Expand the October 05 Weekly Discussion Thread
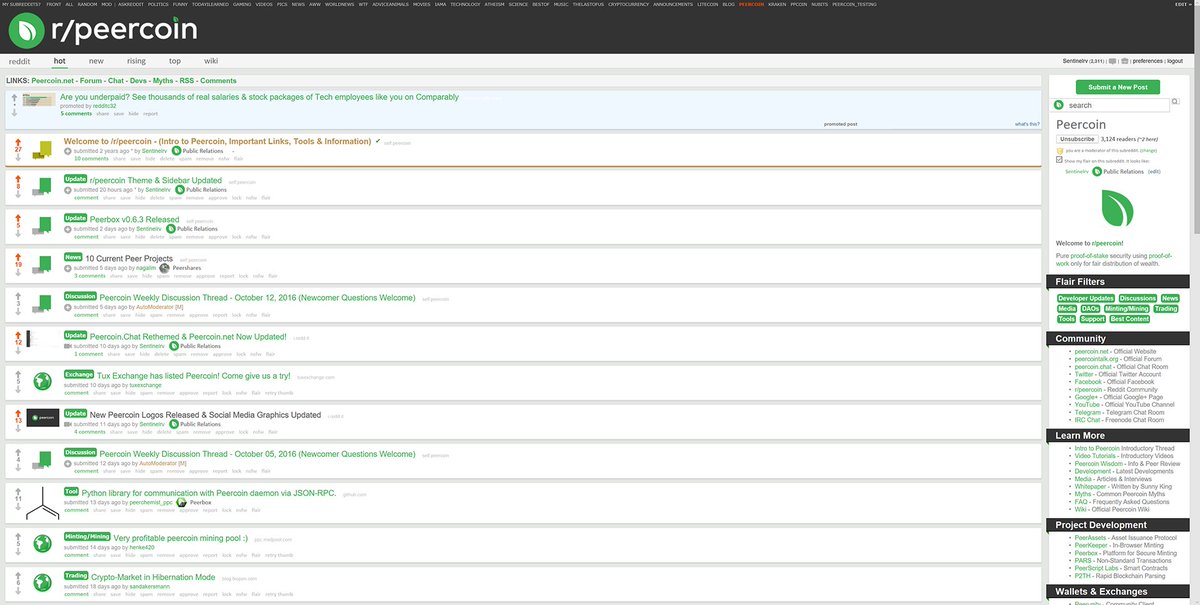 click(x=67, y=463)
